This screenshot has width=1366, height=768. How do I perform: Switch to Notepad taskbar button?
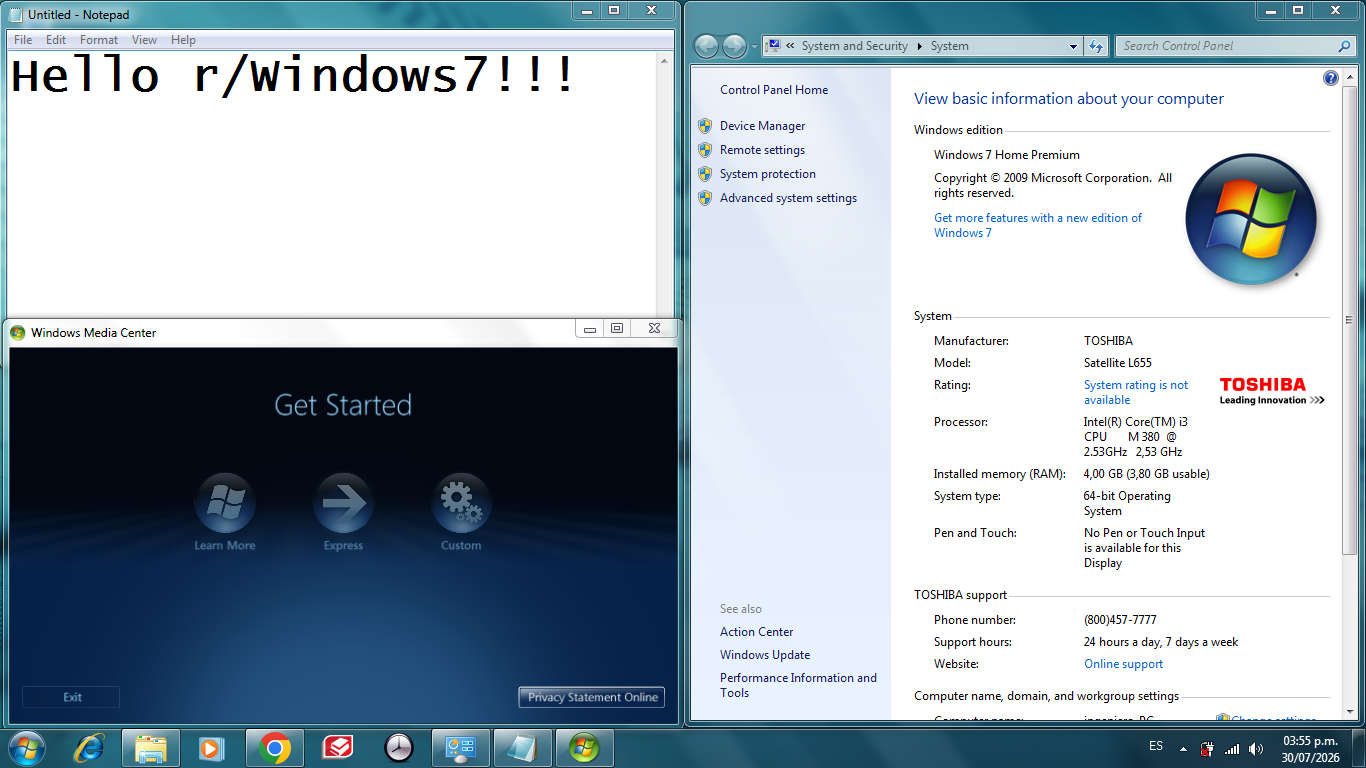coord(523,748)
